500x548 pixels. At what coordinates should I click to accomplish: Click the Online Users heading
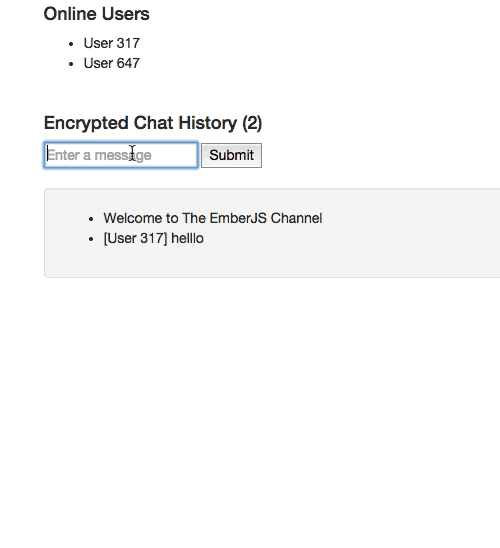click(96, 14)
